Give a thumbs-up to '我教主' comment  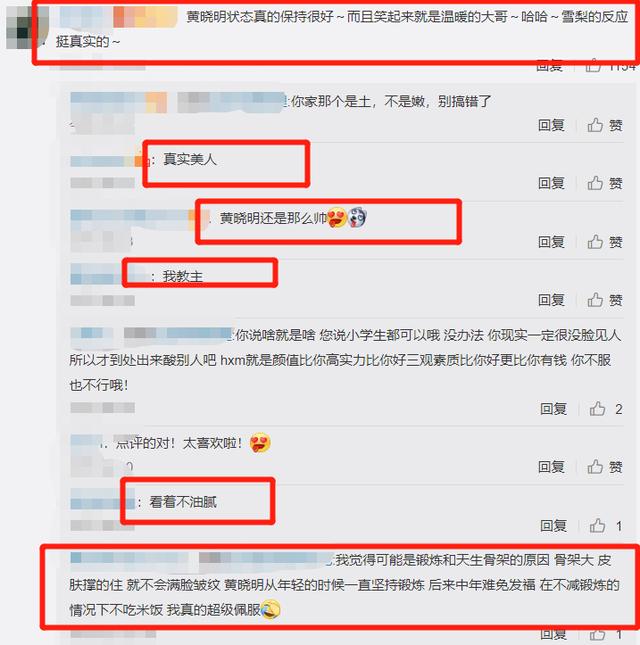pos(604,300)
